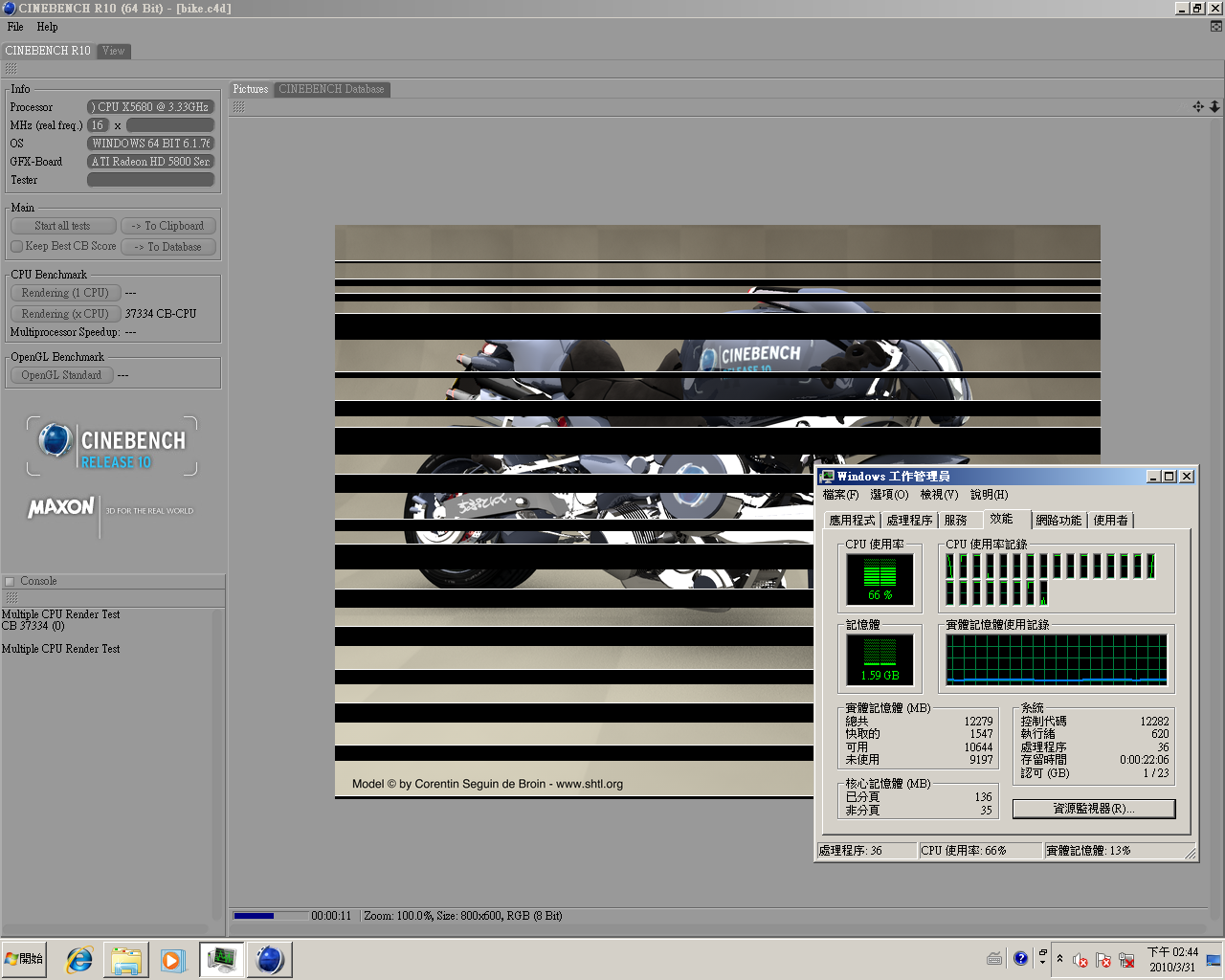Click the blue help question mark tray icon
1225x980 pixels.
click(1020, 958)
